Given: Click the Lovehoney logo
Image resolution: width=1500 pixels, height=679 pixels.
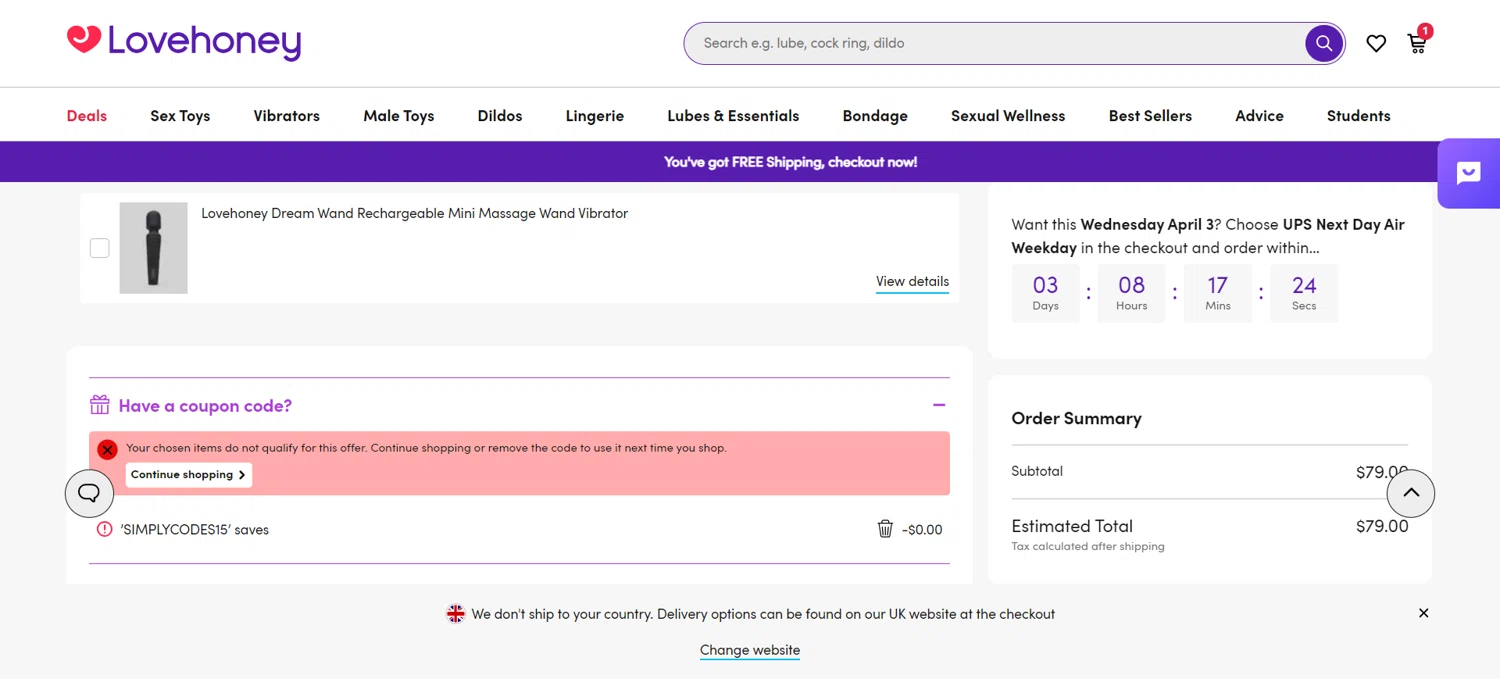Looking at the screenshot, I should pyautogui.click(x=184, y=43).
